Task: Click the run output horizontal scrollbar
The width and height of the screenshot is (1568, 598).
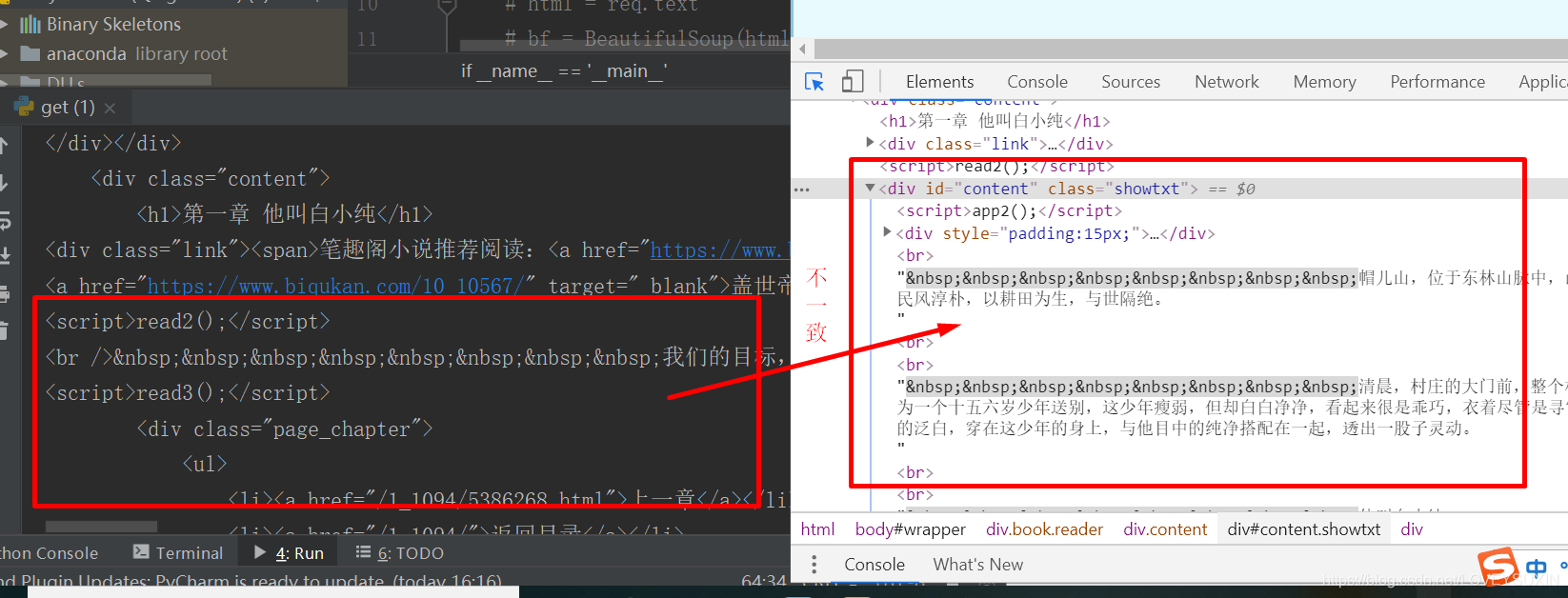Action: click(x=102, y=527)
